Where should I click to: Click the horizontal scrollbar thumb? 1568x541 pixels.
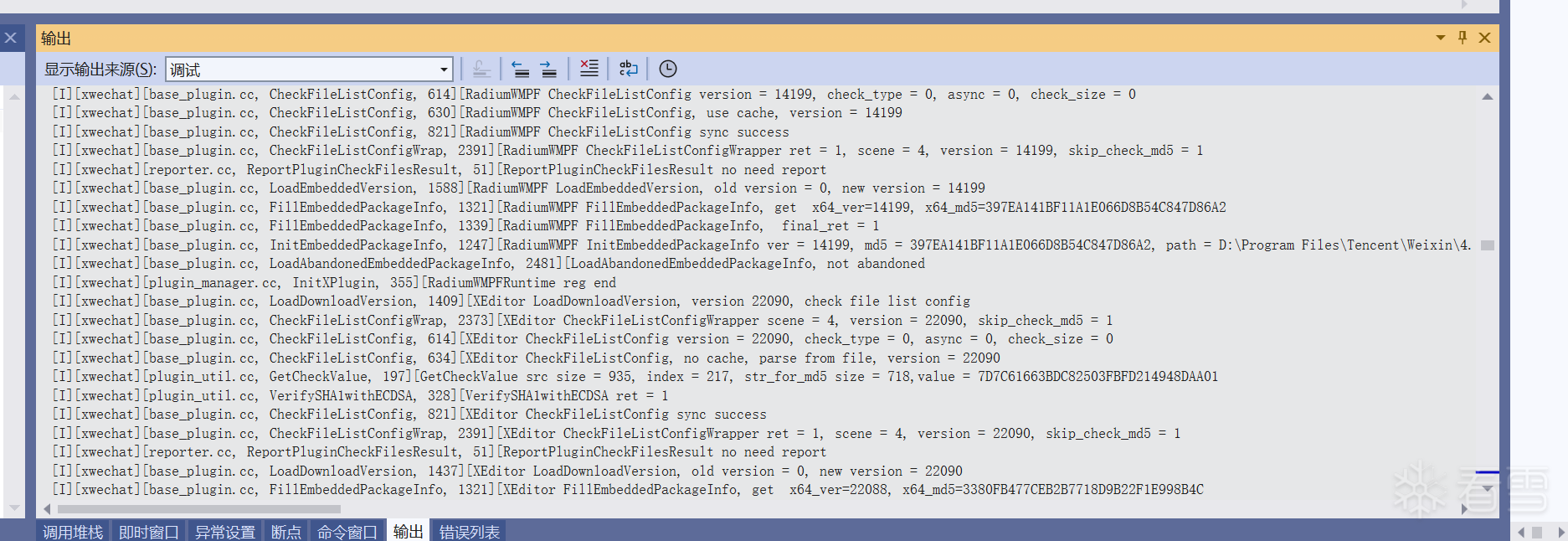click(x=198, y=508)
